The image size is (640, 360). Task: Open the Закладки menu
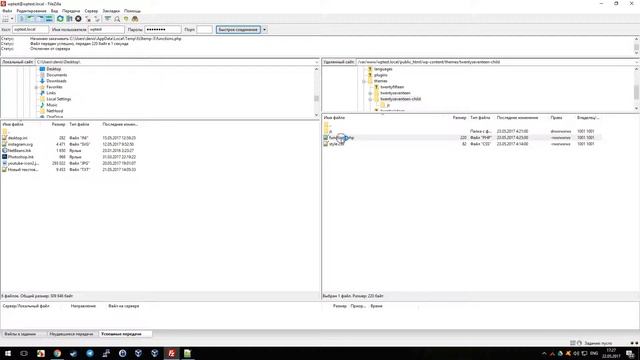111,11
